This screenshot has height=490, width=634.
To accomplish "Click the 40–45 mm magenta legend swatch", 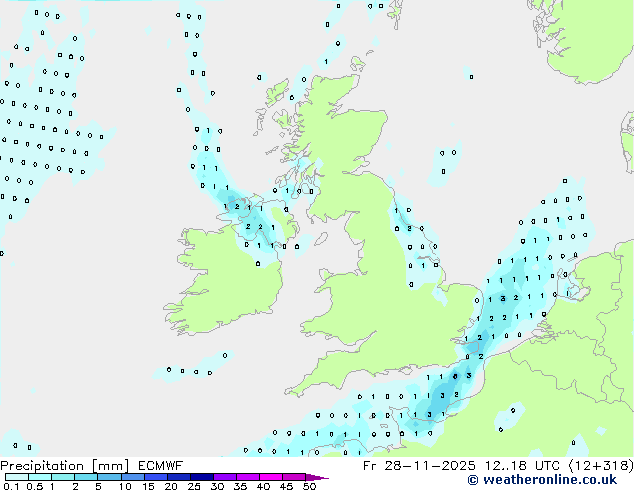I will click(x=271, y=477).
